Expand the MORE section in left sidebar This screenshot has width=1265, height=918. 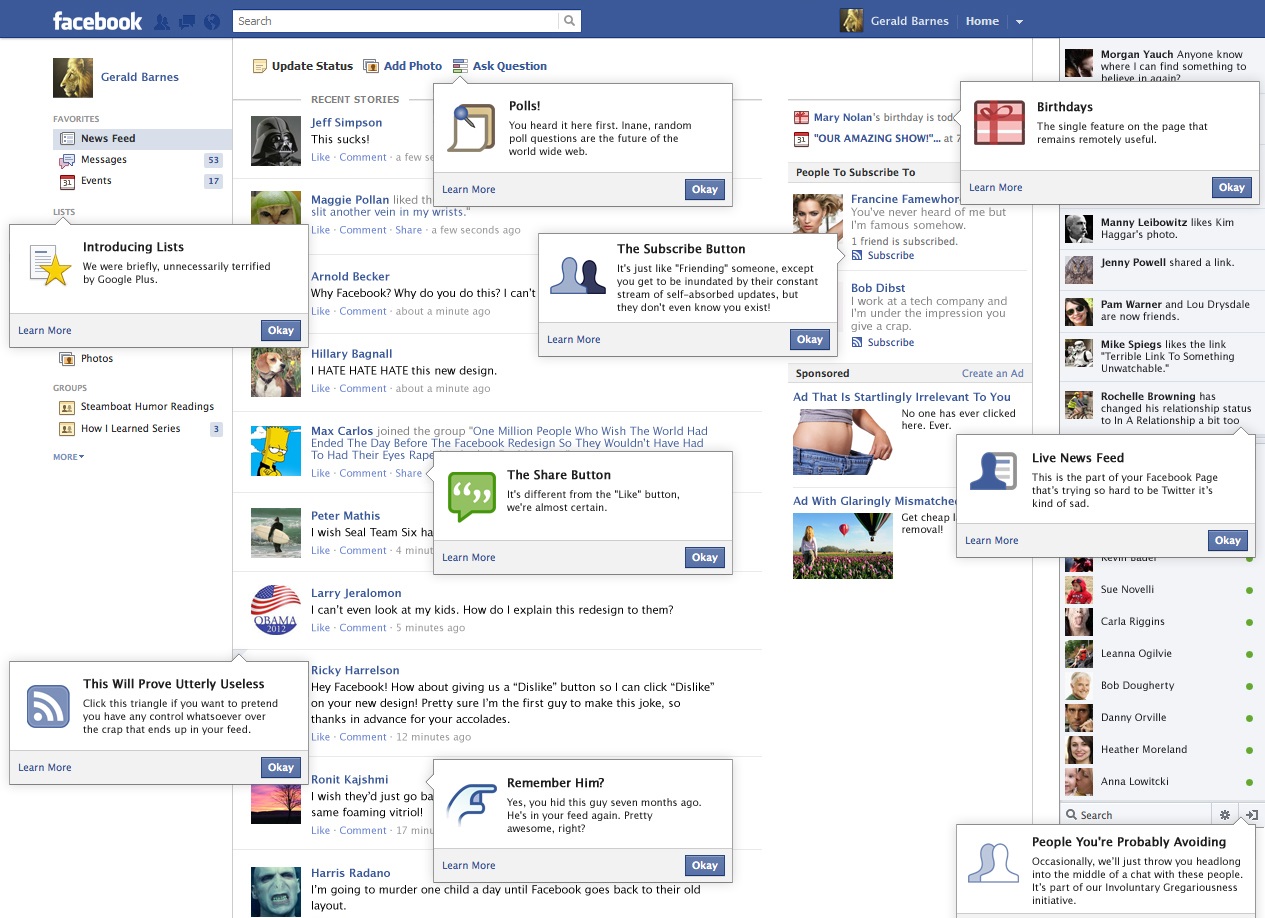69,457
